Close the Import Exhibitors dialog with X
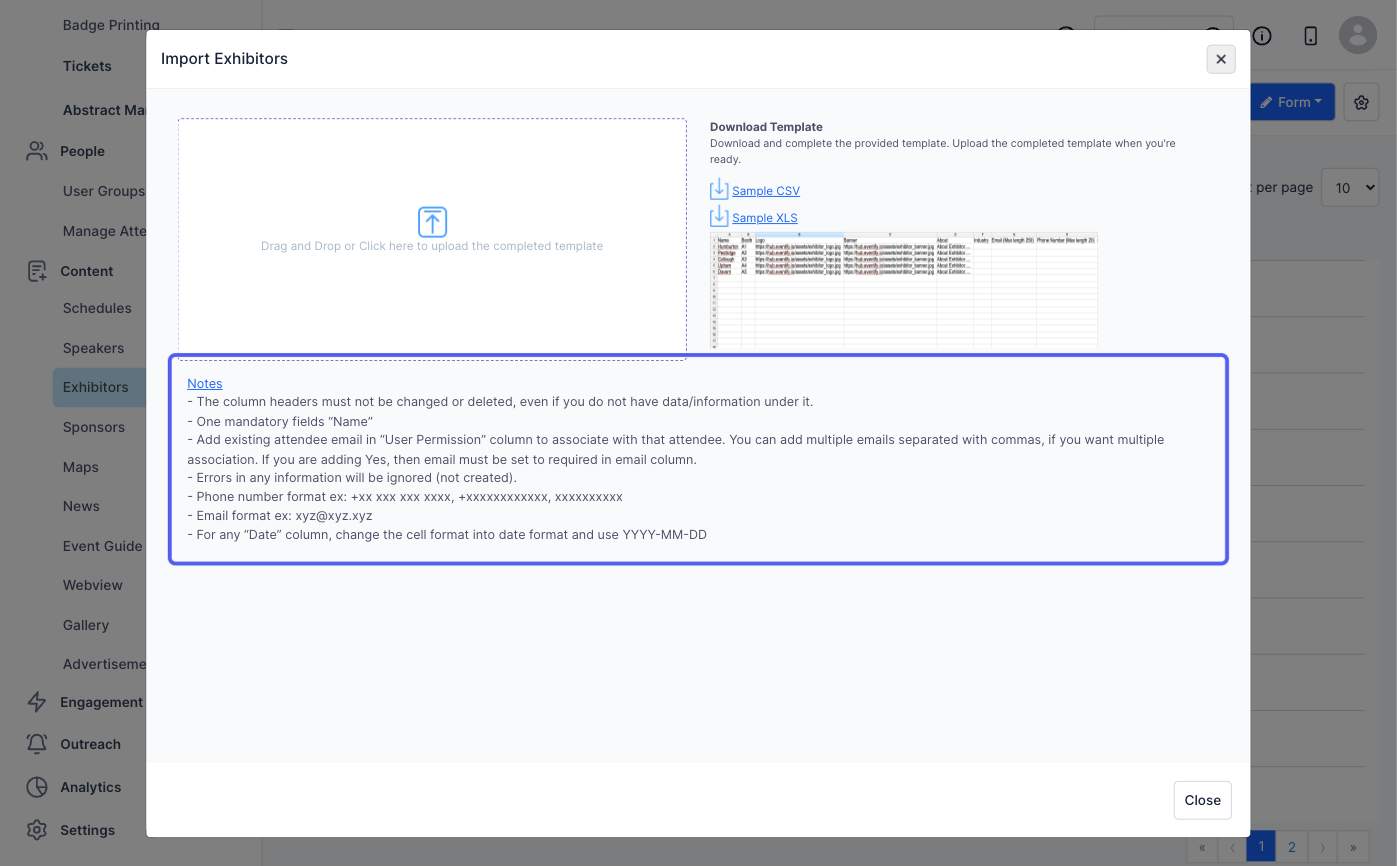Screen dimensions: 1397x866 [1221, 59]
